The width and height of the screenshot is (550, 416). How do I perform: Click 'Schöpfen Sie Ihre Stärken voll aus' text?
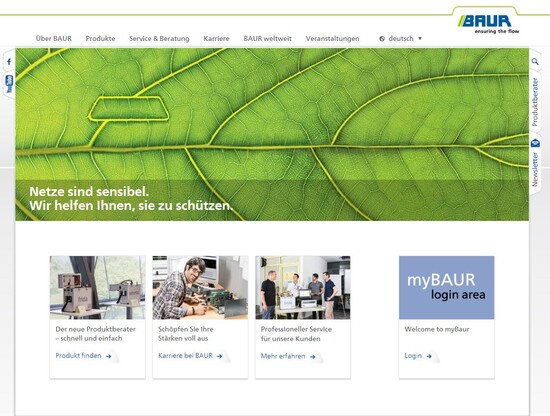pyautogui.click(x=186, y=334)
